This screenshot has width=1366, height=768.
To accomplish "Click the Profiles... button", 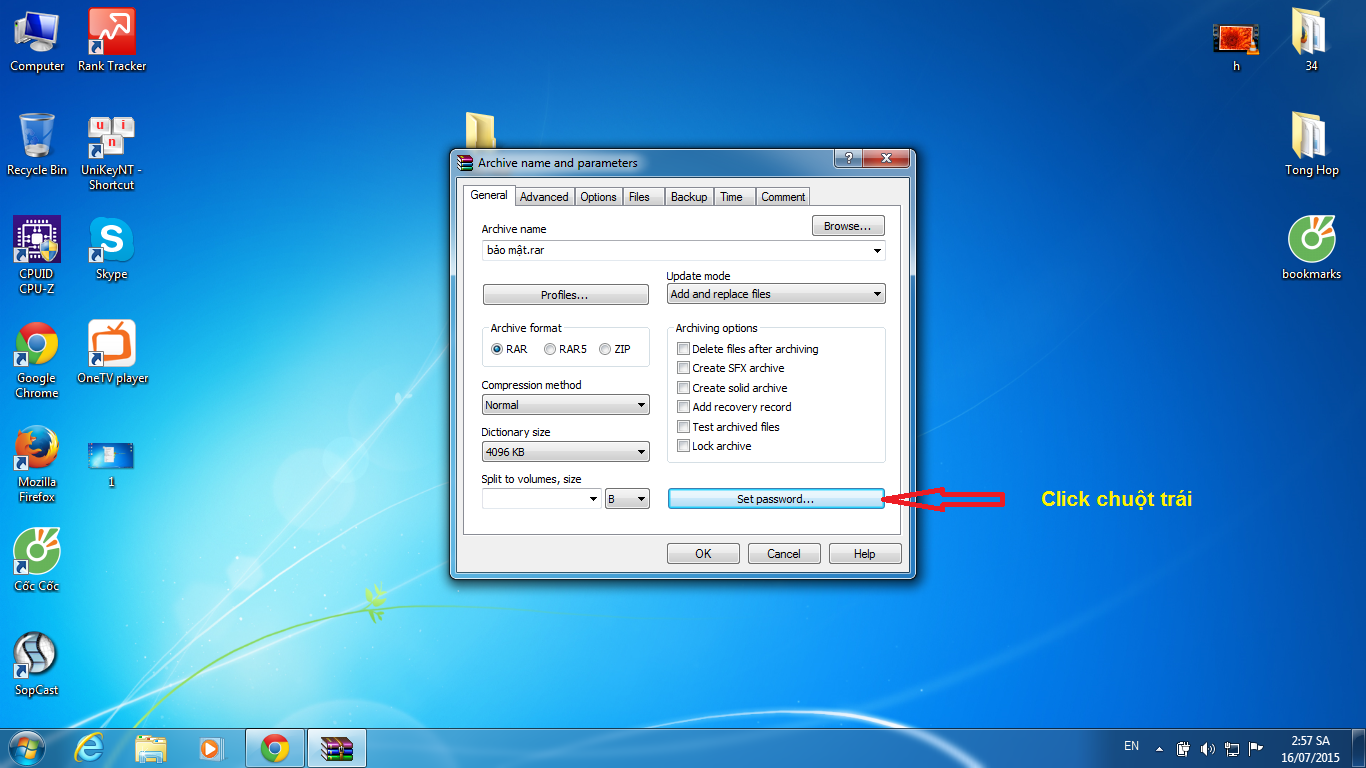I will pos(565,295).
